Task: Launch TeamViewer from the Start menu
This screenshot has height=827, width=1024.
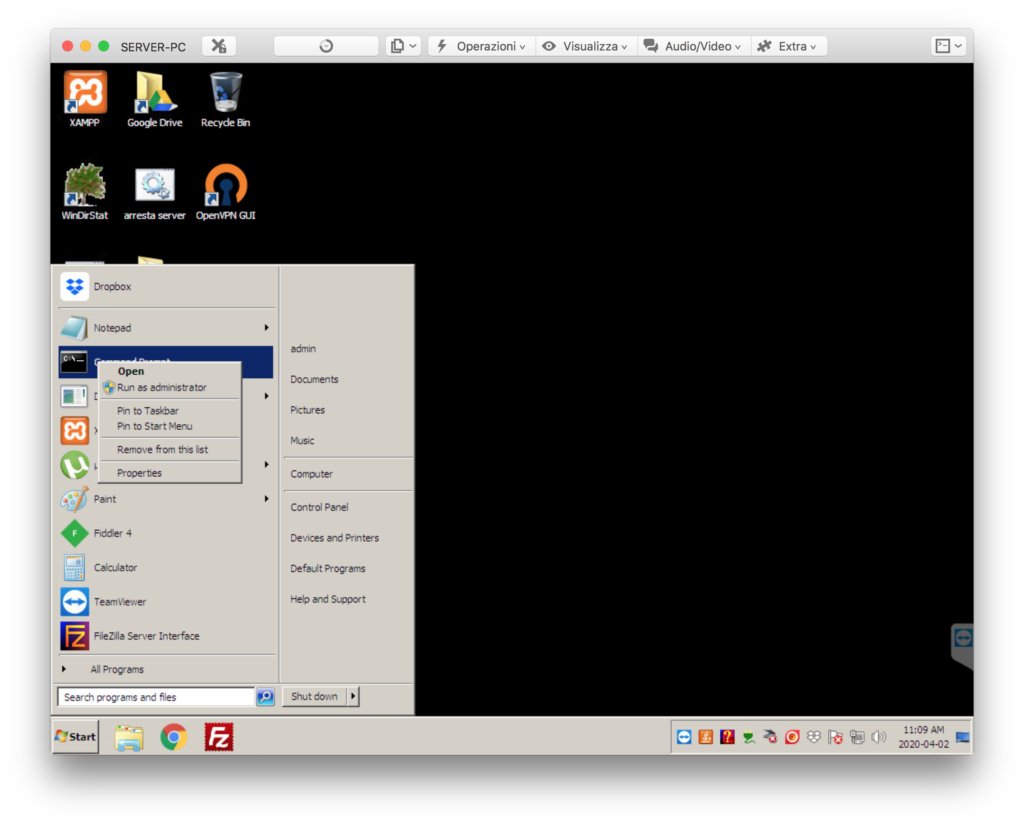Action: (x=166, y=602)
